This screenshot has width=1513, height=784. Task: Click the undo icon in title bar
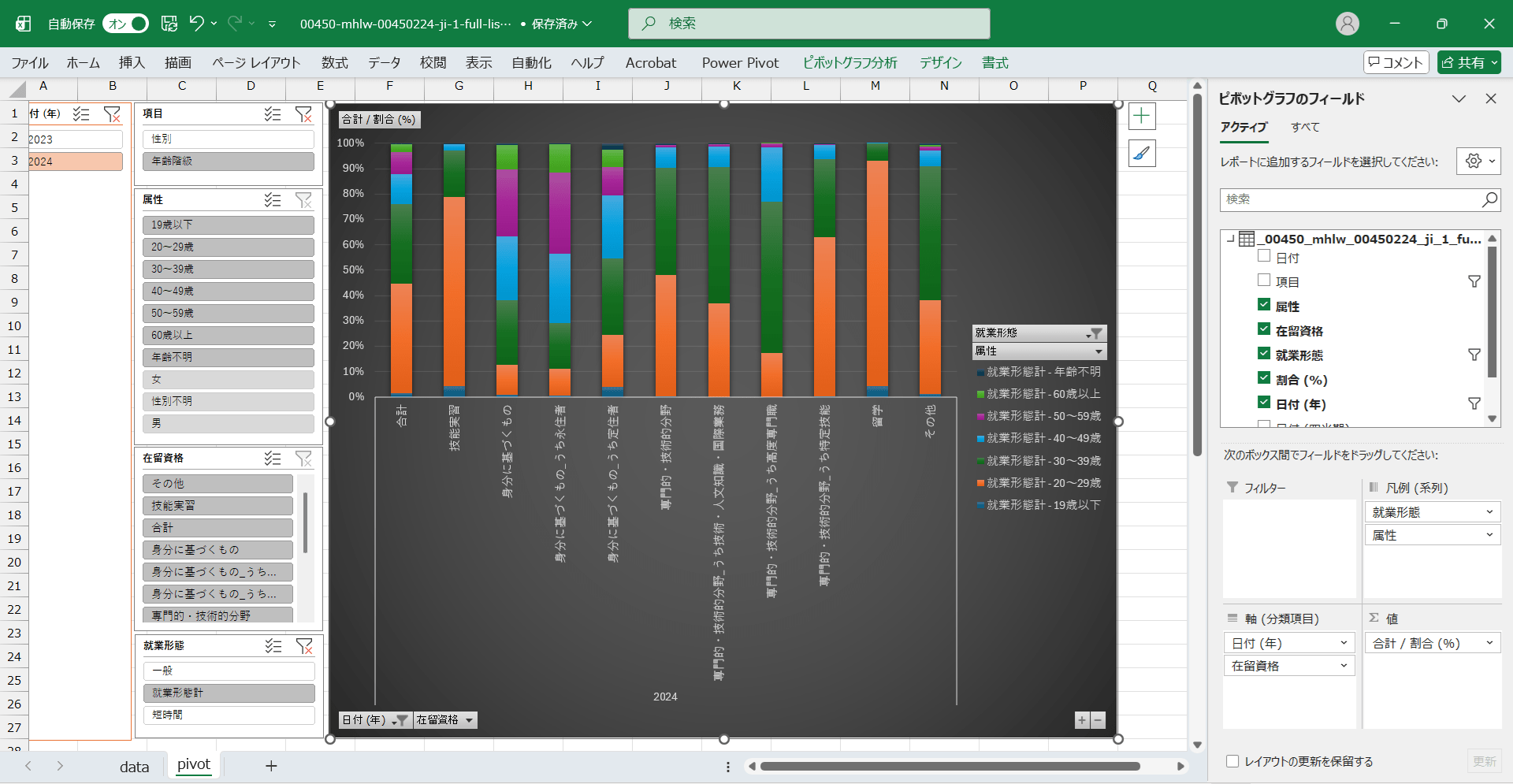click(x=196, y=24)
